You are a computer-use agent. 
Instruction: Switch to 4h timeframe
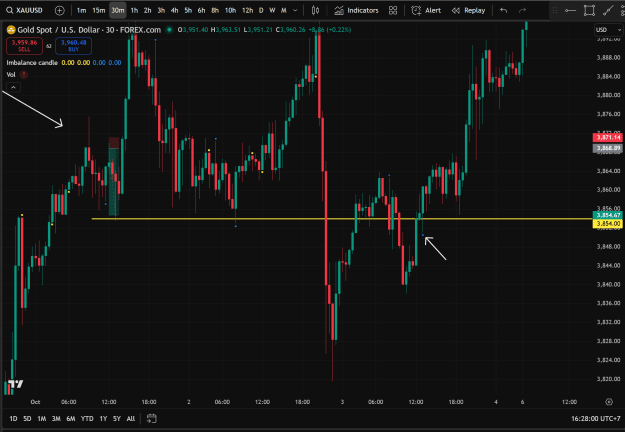point(174,10)
